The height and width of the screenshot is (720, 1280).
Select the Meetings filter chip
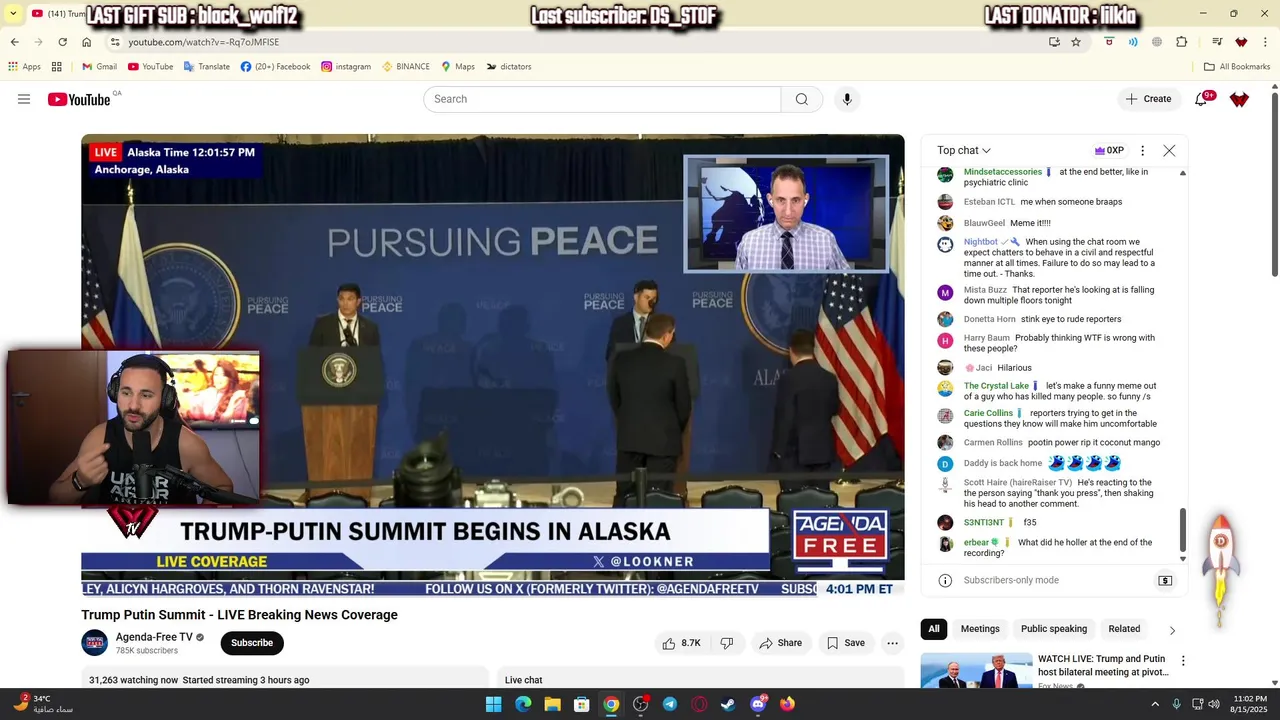click(980, 629)
